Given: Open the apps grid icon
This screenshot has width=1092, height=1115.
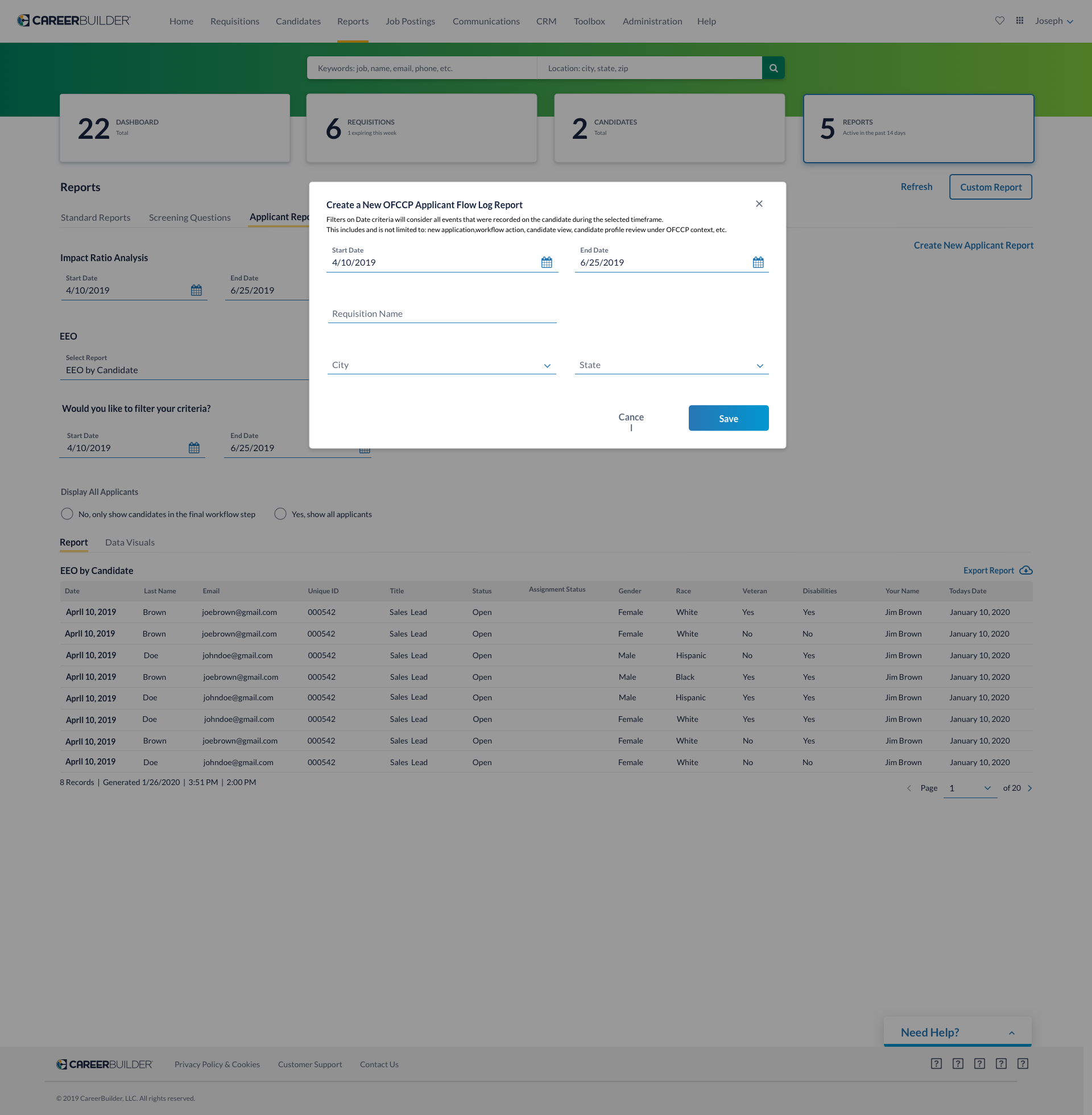Looking at the screenshot, I should coord(1020,20).
